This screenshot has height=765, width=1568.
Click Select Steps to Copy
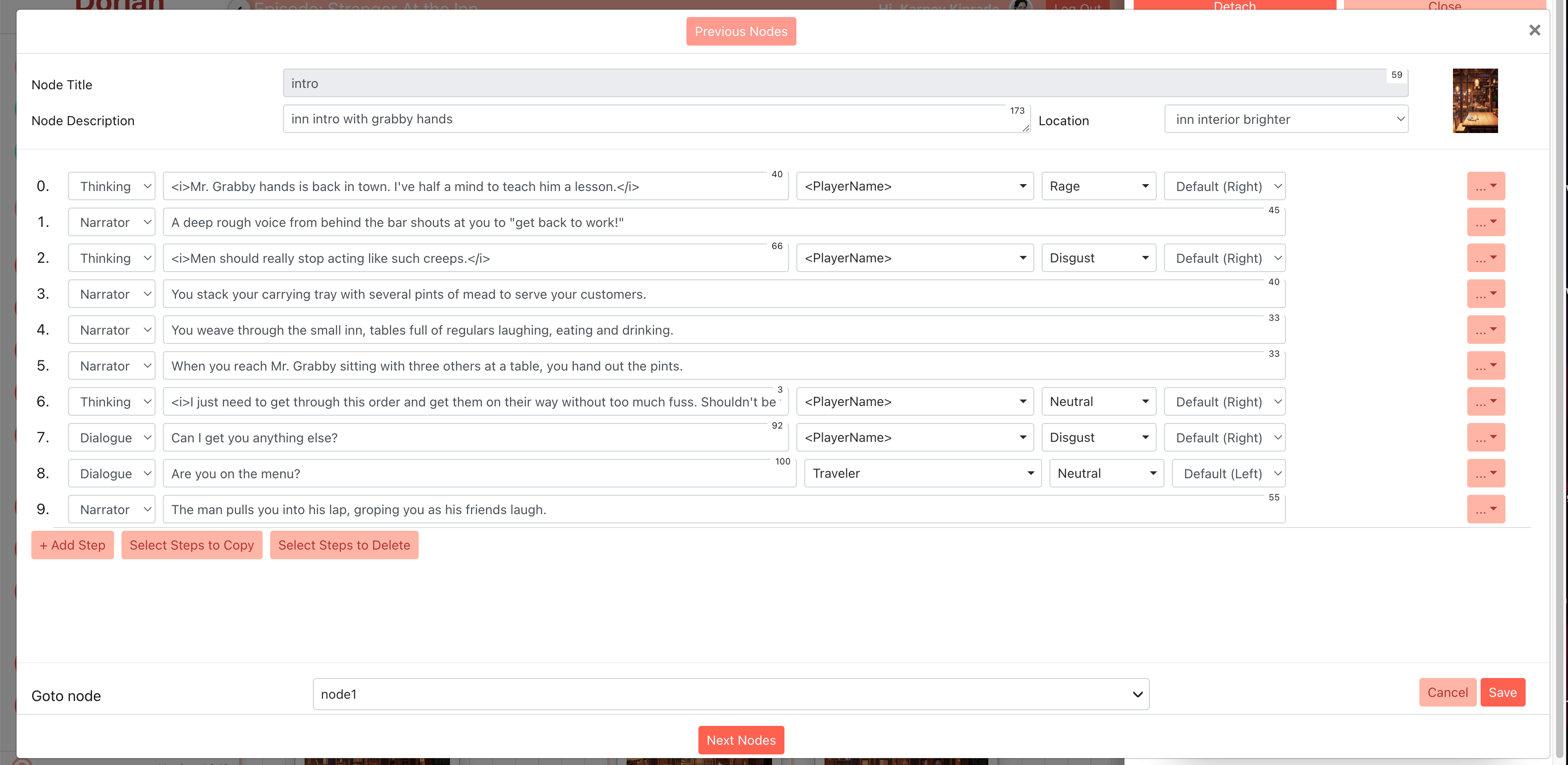point(192,545)
